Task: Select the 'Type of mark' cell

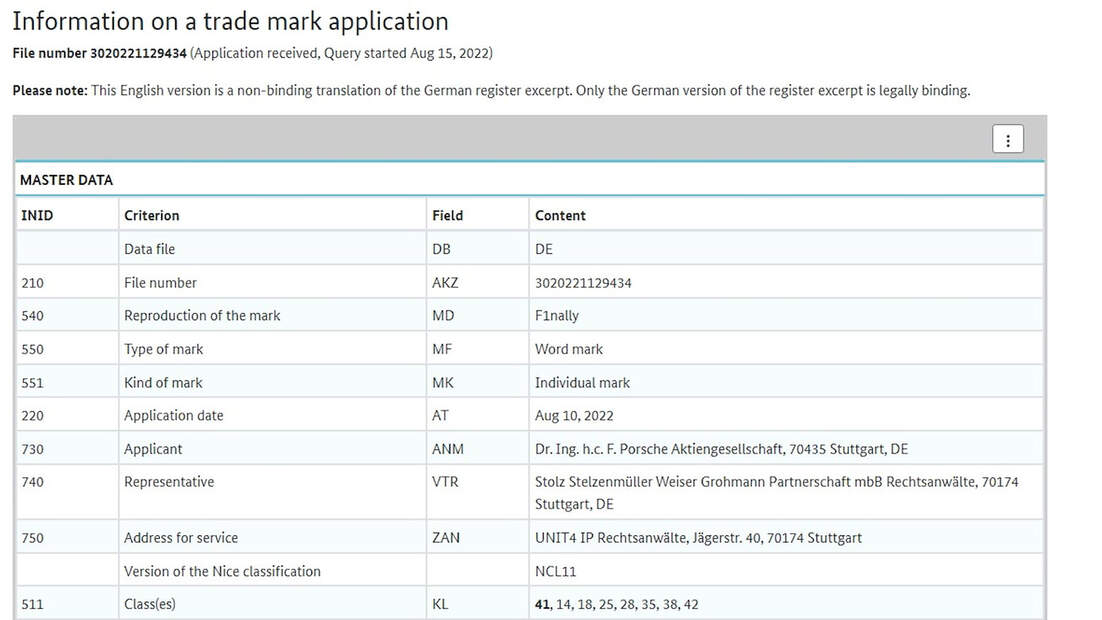Action: [x=272, y=349]
